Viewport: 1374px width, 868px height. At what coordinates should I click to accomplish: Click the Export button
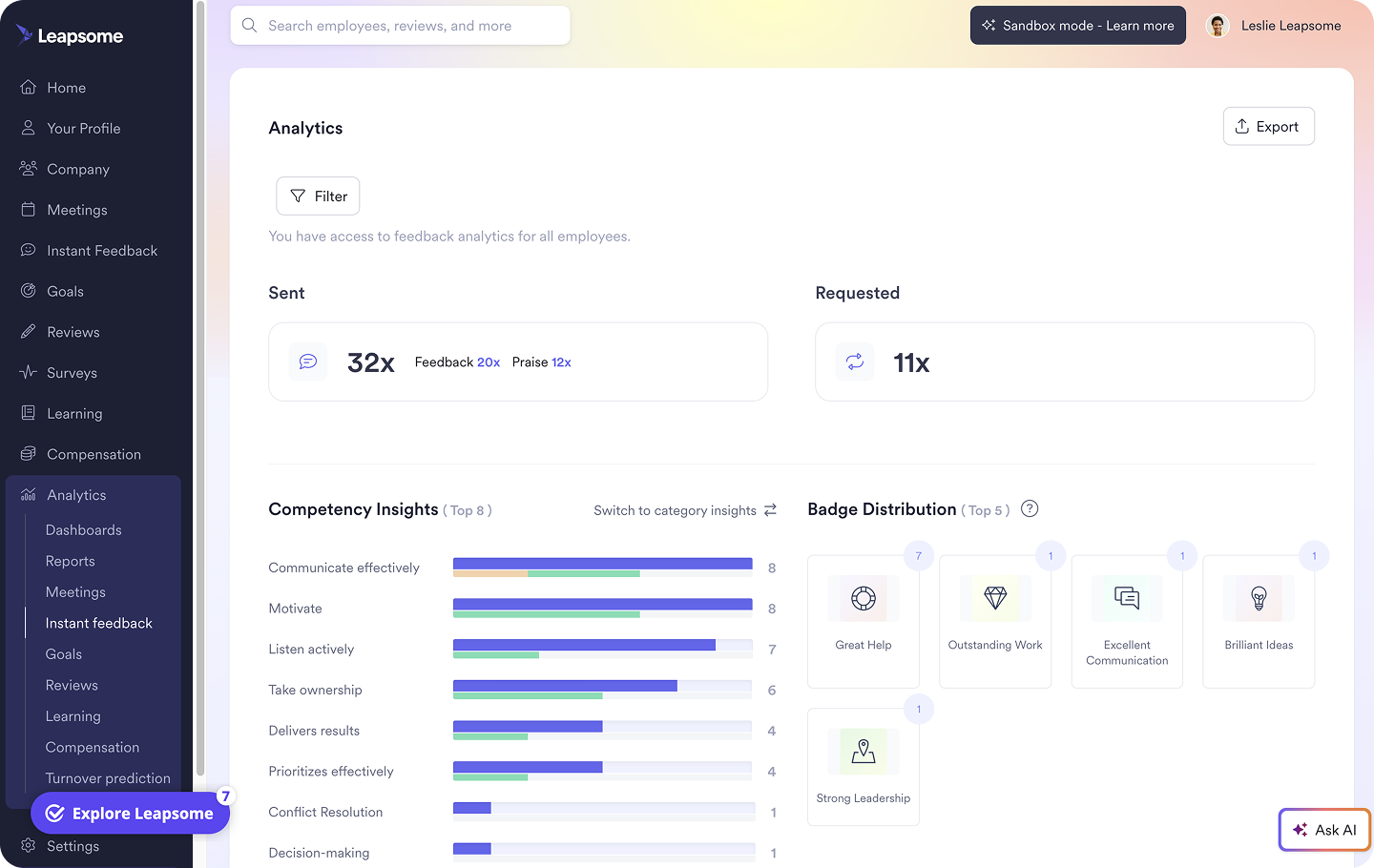tap(1268, 126)
